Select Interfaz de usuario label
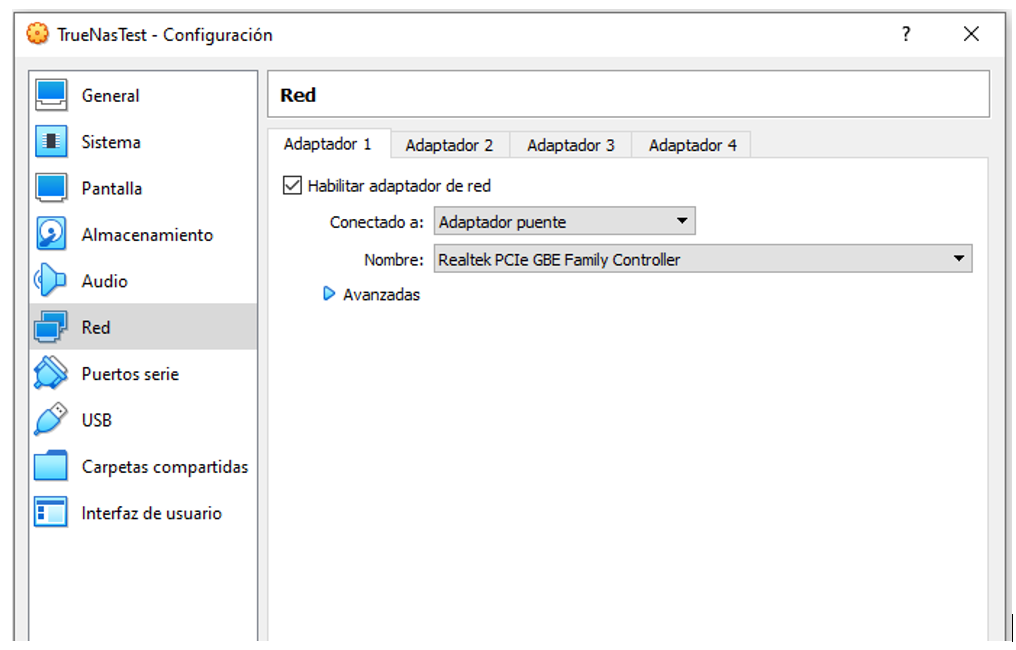Viewport: 1016px width, 650px height. (x=152, y=513)
